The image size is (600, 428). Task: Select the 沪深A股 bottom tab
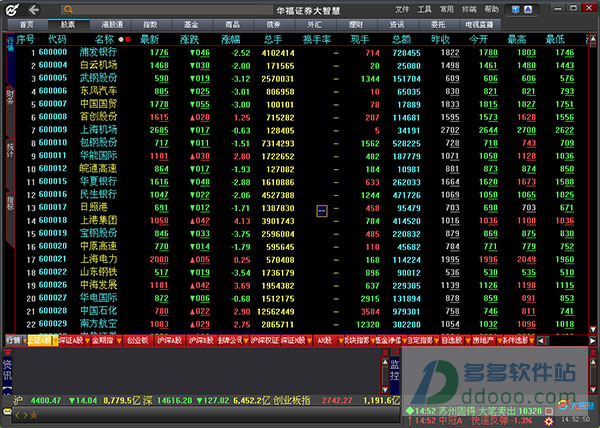click(169, 340)
